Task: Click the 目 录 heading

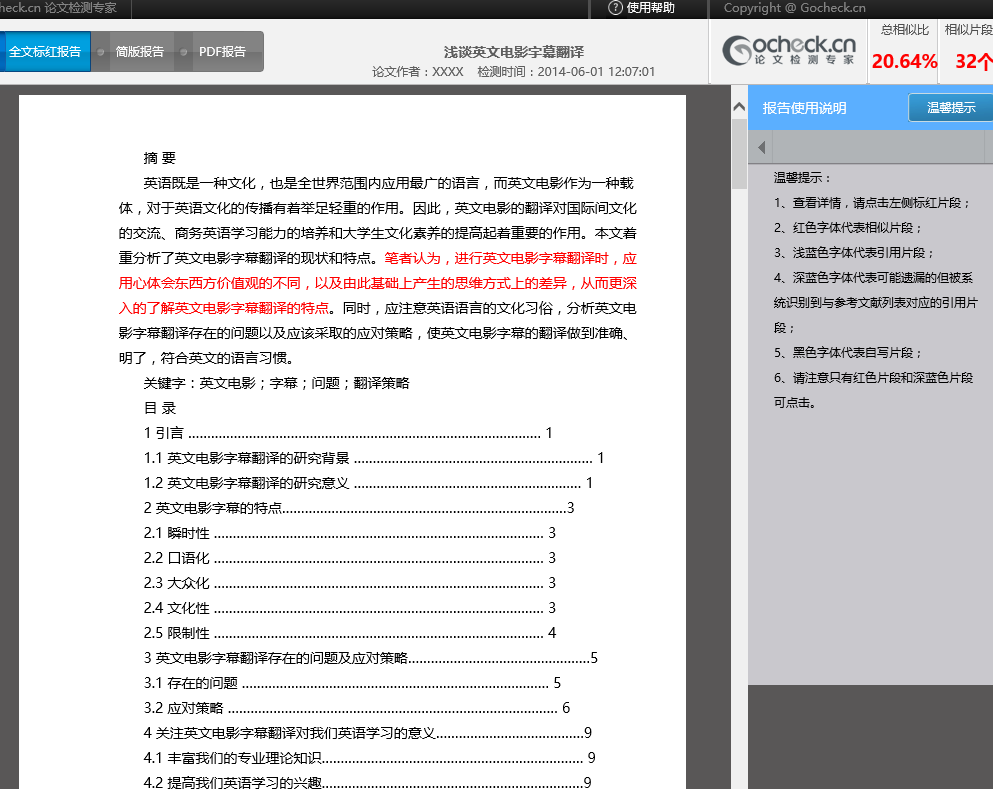Action: [x=160, y=408]
